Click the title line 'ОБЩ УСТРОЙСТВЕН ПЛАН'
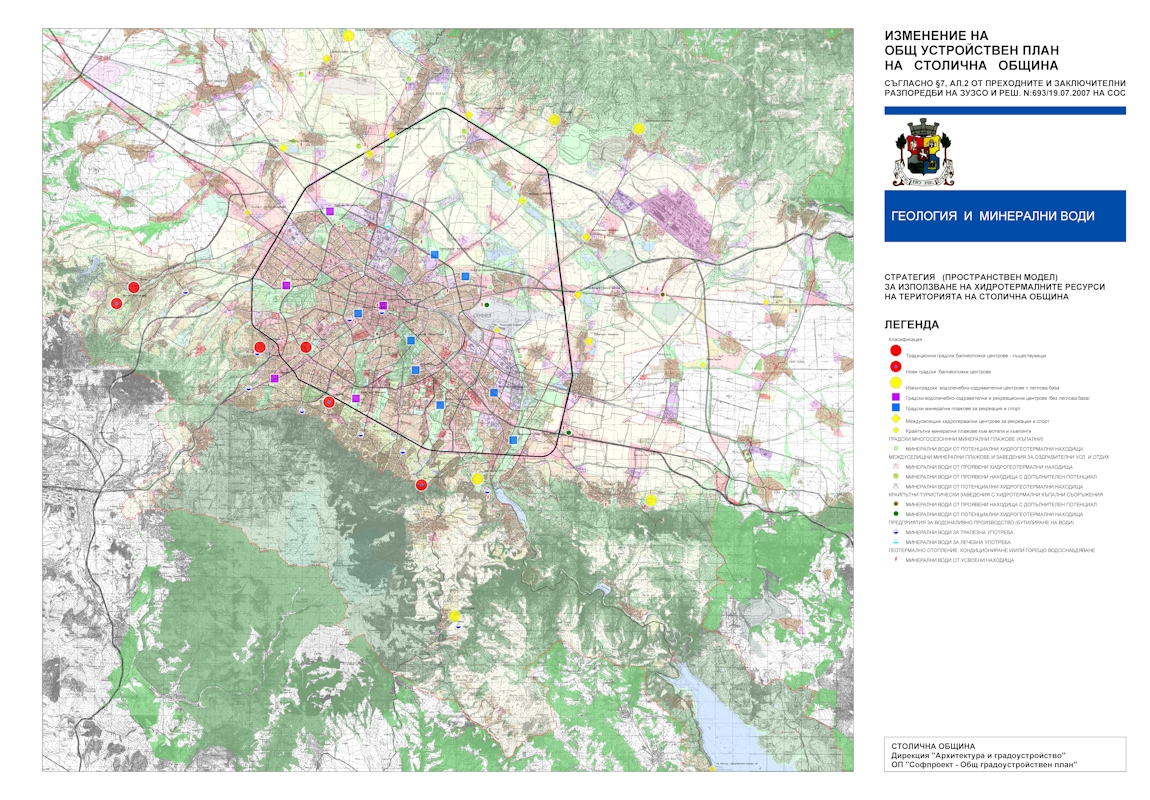Screen dimensions: 1150x800 [972, 51]
